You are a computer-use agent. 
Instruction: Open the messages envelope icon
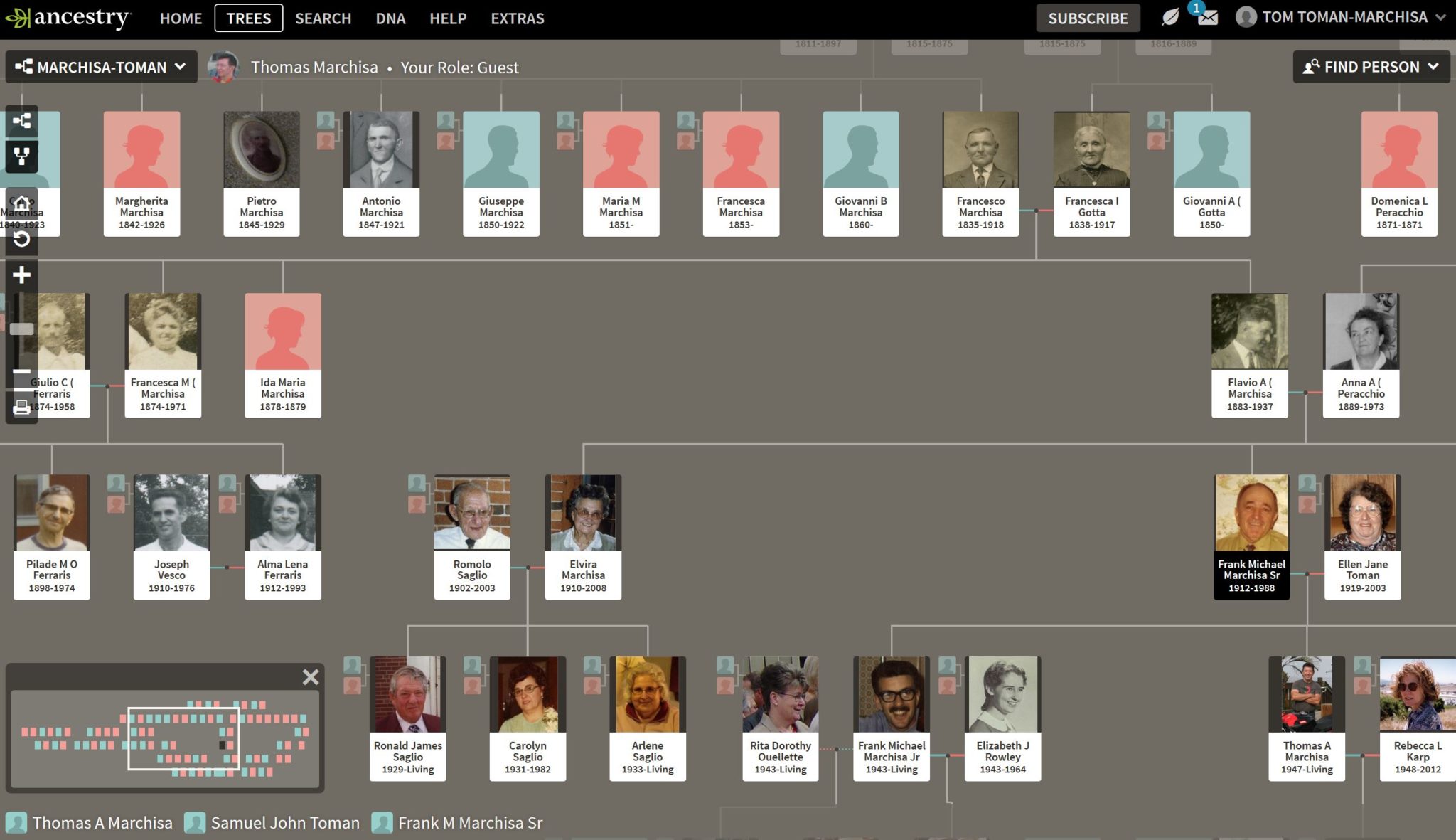point(1207,17)
